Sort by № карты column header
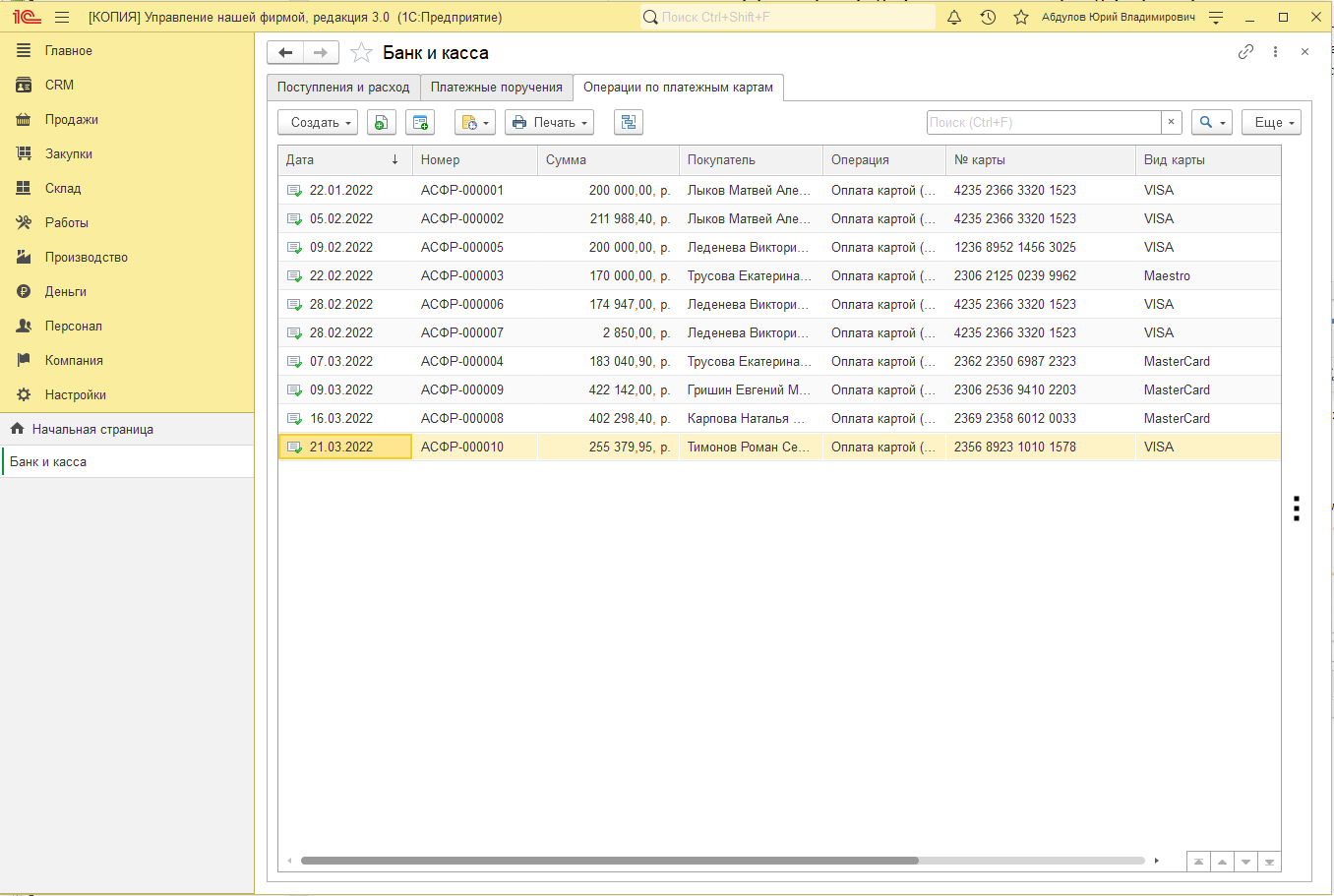The height and width of the screenshot is (896, 1334). pyautogui.click(x=1041, y=160)
